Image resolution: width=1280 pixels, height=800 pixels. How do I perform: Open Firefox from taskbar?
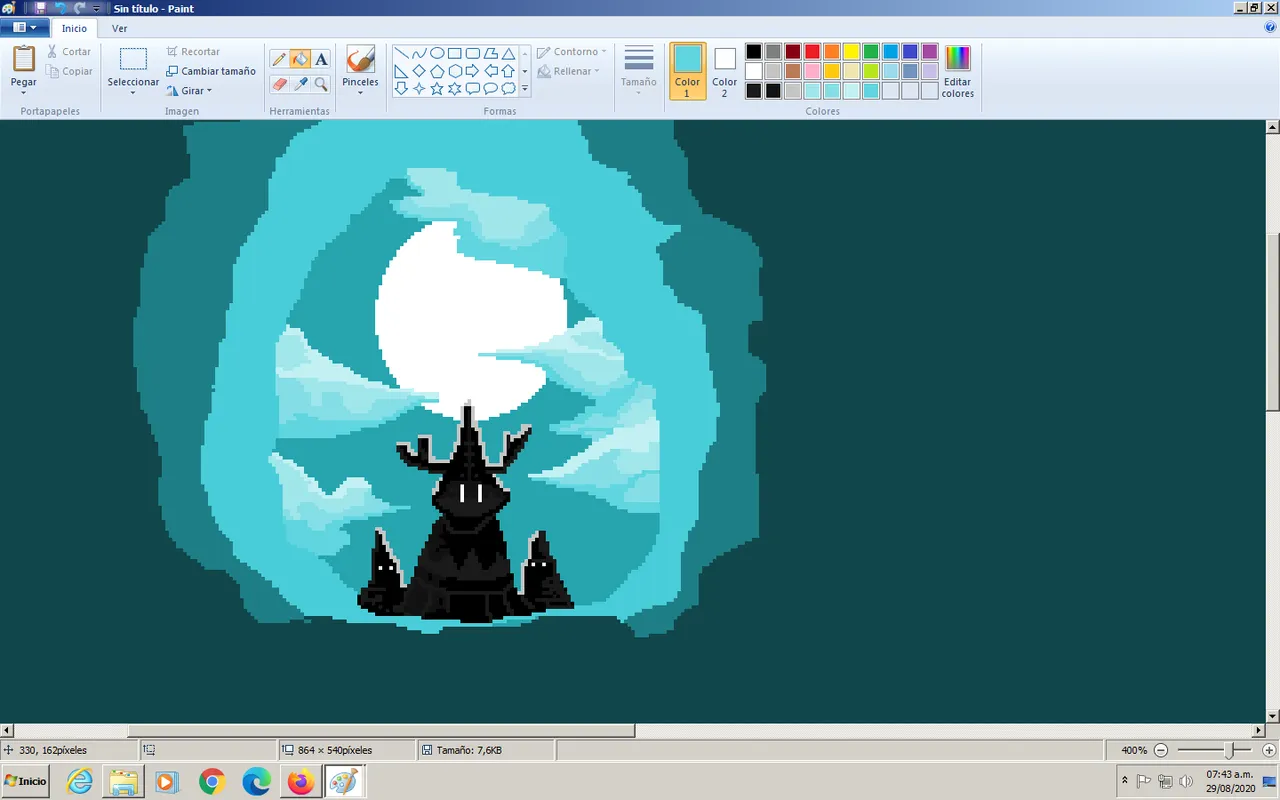click(x=301, y=781)
